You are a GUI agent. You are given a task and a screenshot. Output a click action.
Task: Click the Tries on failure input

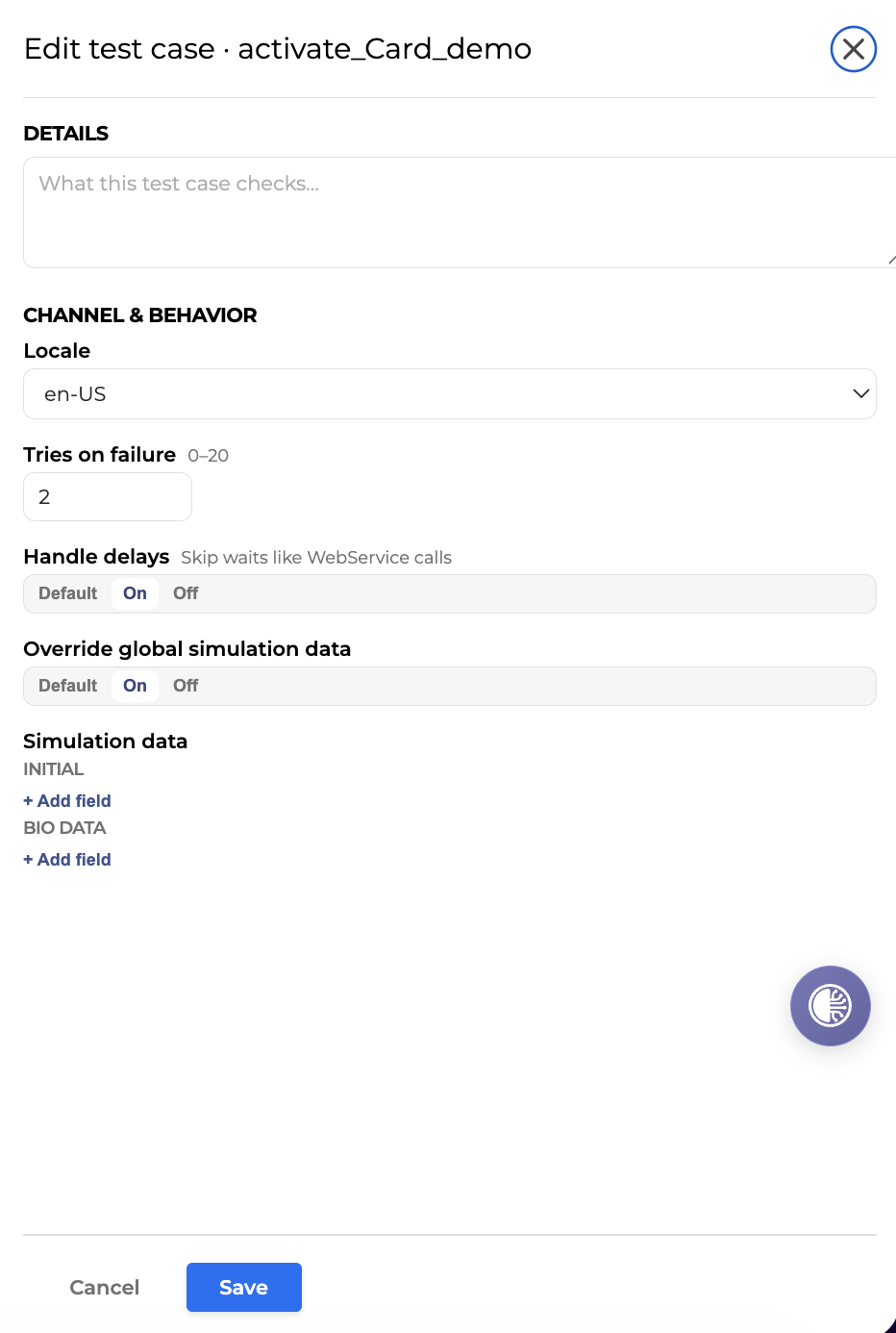point(108,497)
